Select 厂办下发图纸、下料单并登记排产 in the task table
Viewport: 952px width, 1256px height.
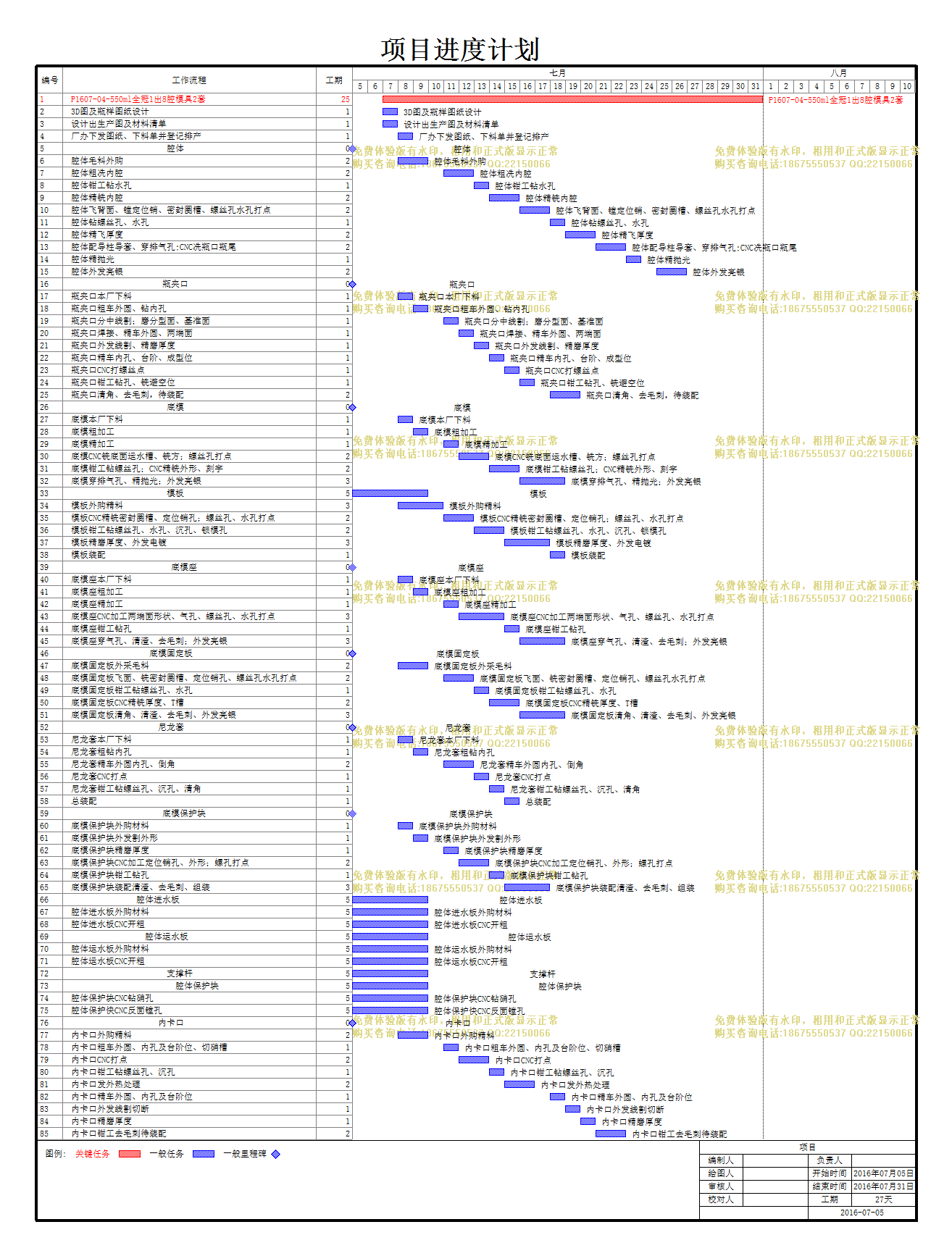tap(136, 136)
